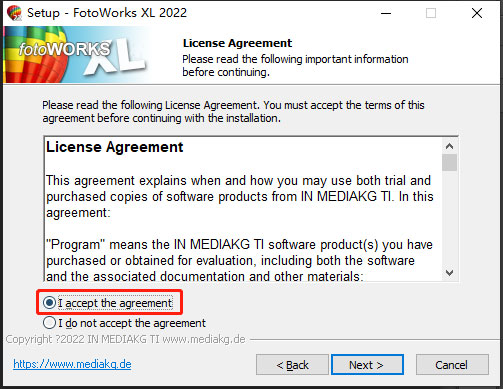The width and height of the screenshot is (503, 389).
Task: Click the empty scrollbar track below thumb
Action: (x=449, y=218)
